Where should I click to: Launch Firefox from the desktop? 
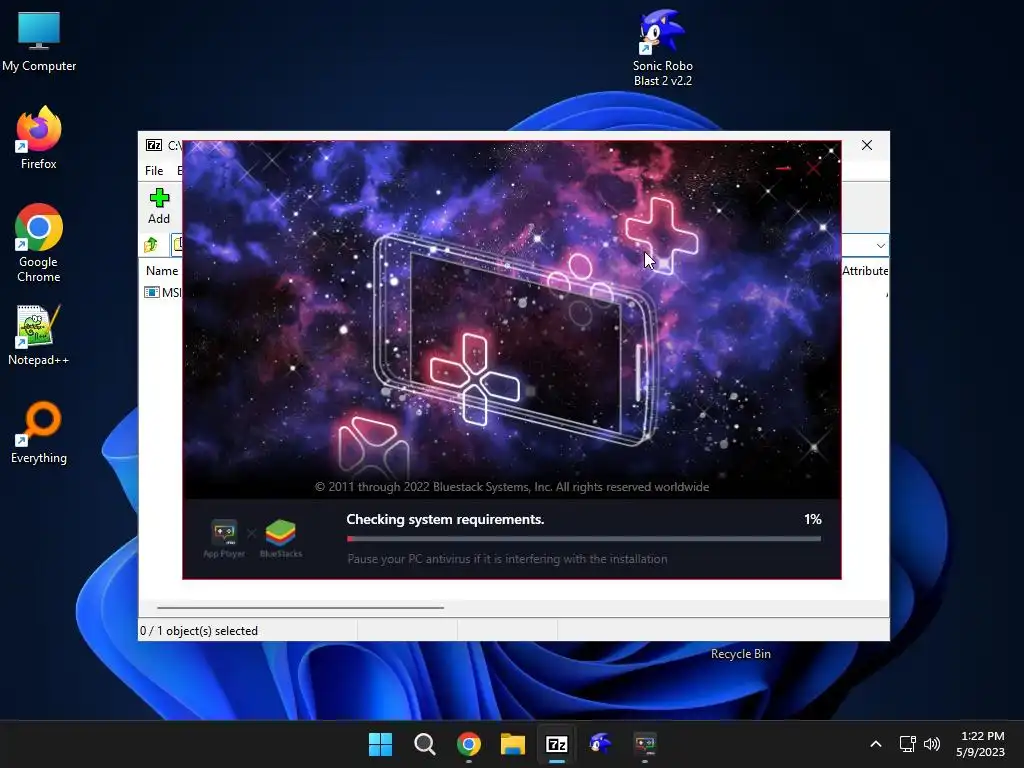39,138
